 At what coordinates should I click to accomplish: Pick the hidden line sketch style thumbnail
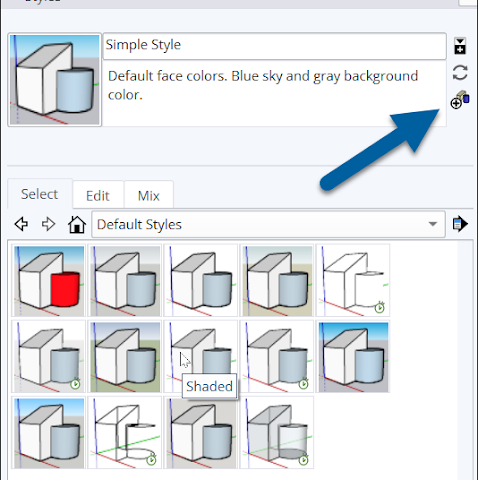click(x=353, y=280)
